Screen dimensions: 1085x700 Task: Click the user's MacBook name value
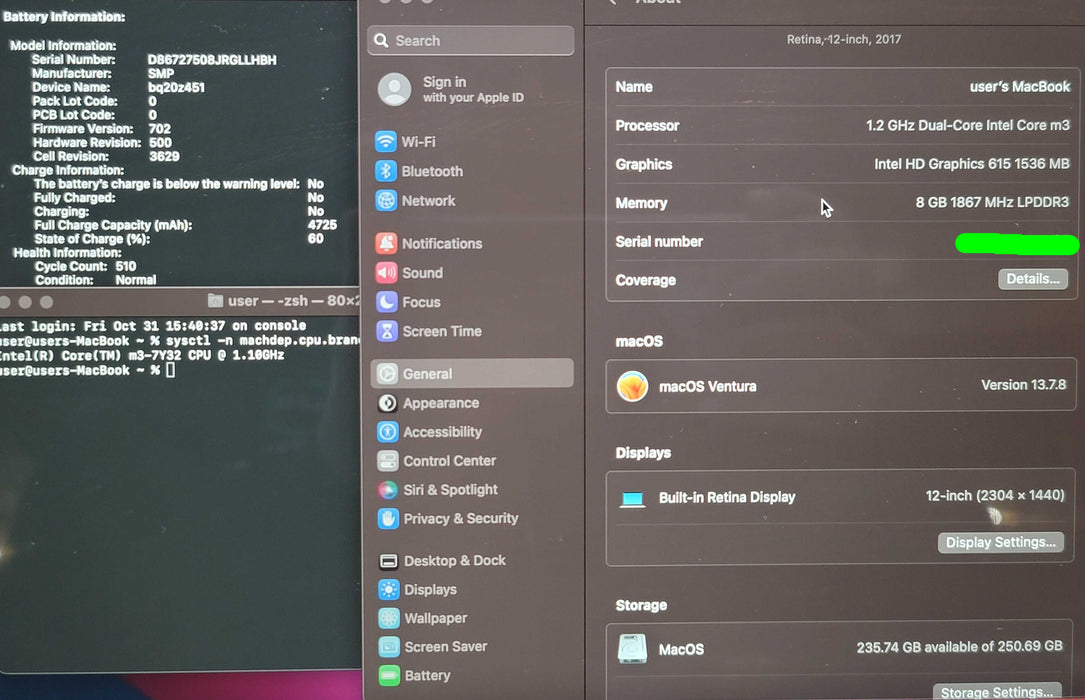(x=1020, y=86)
